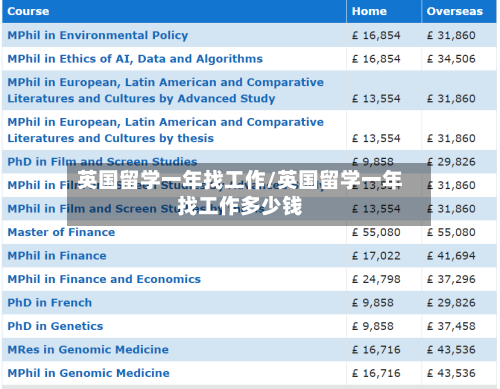Select Home fee £ 13,554 in the literatures by thesis row
Image resolution: width=500 pixels, height=389 pixels.
tap(376, 138)
